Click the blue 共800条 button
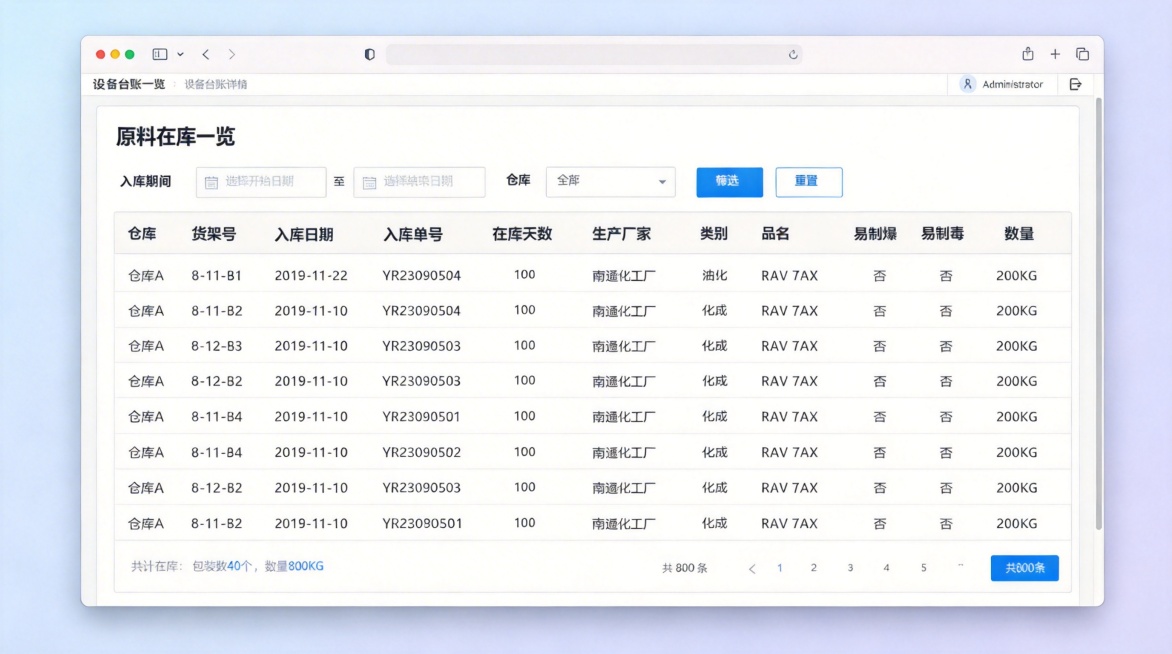This screenshot has width=1172, height=654. [x=1025, y=568]
